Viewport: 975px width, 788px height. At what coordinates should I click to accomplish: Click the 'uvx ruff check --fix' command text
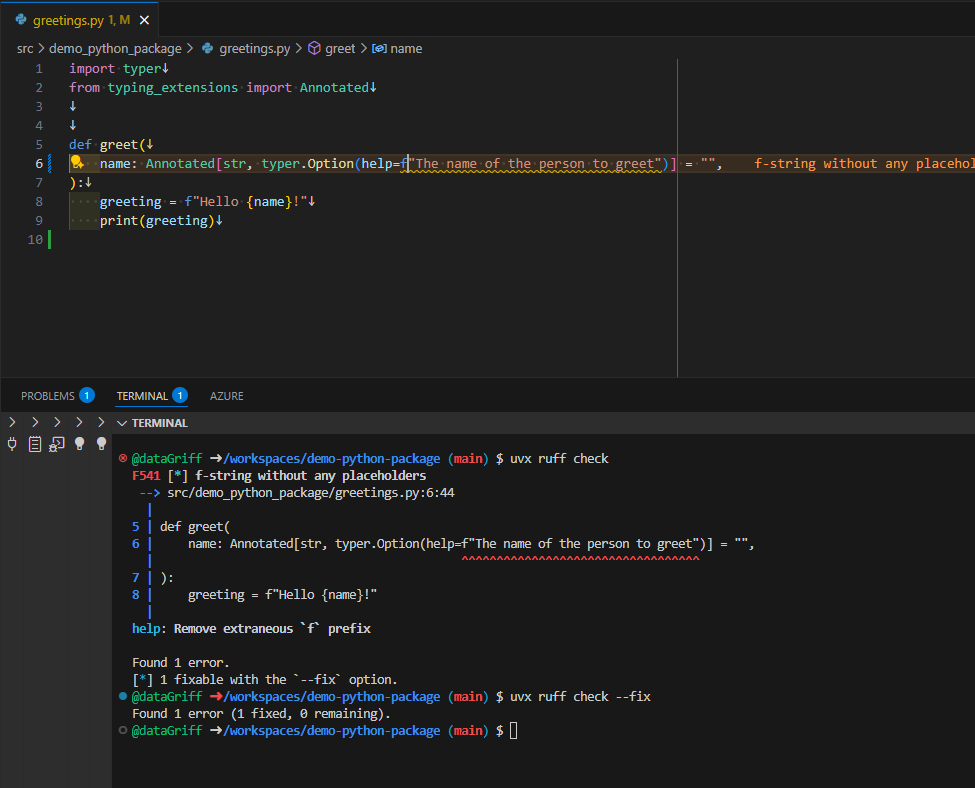click(580, 697)
